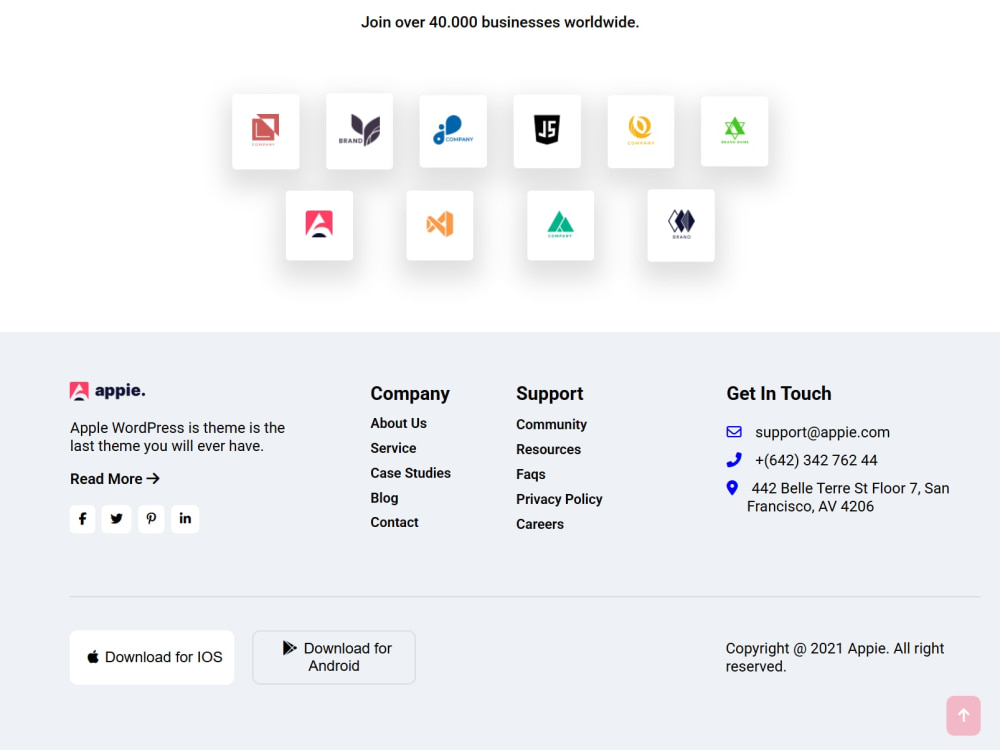The width and height of the screenshot is (1000, 750).
Task: Open the Facebook social icon
Action: (82, 519)
